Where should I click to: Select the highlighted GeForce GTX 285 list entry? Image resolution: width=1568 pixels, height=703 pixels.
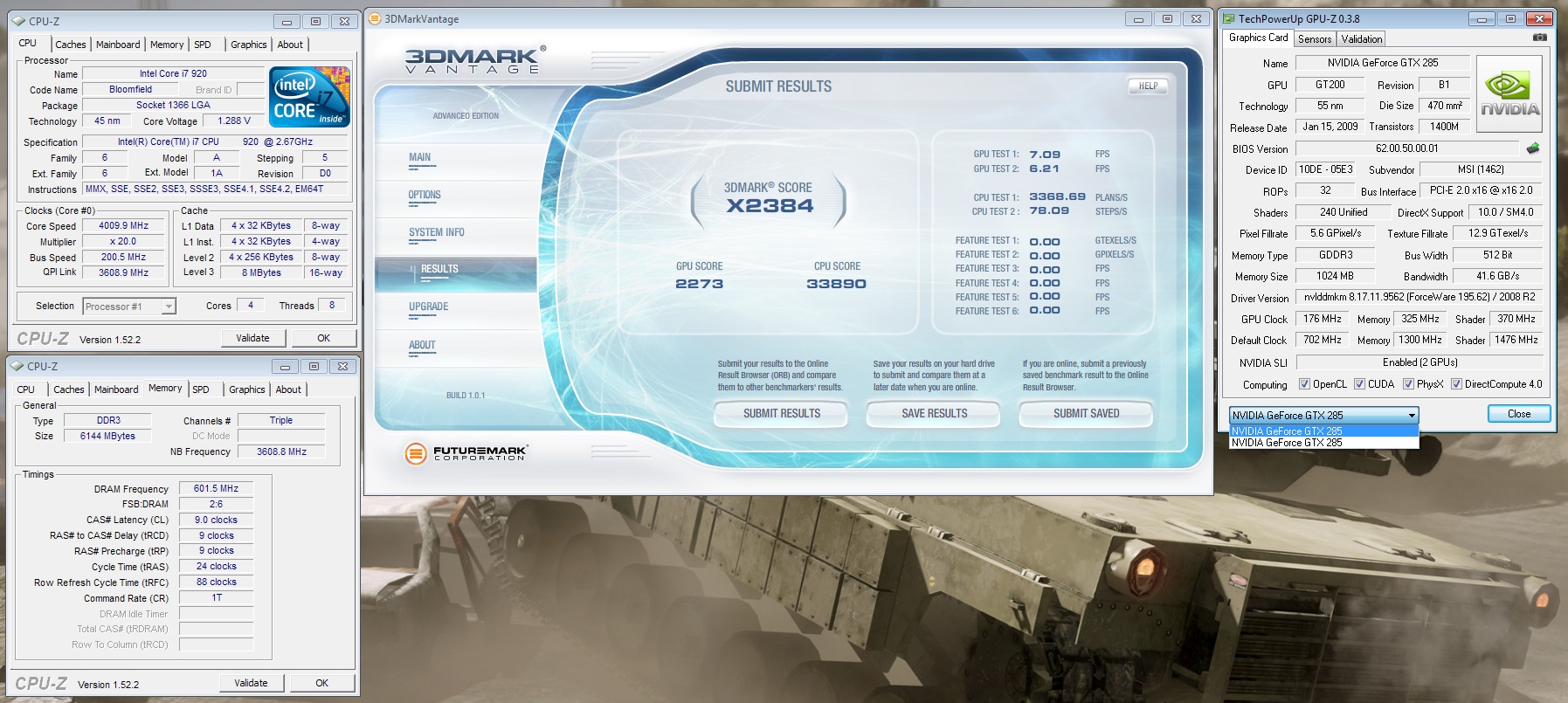1323,431
